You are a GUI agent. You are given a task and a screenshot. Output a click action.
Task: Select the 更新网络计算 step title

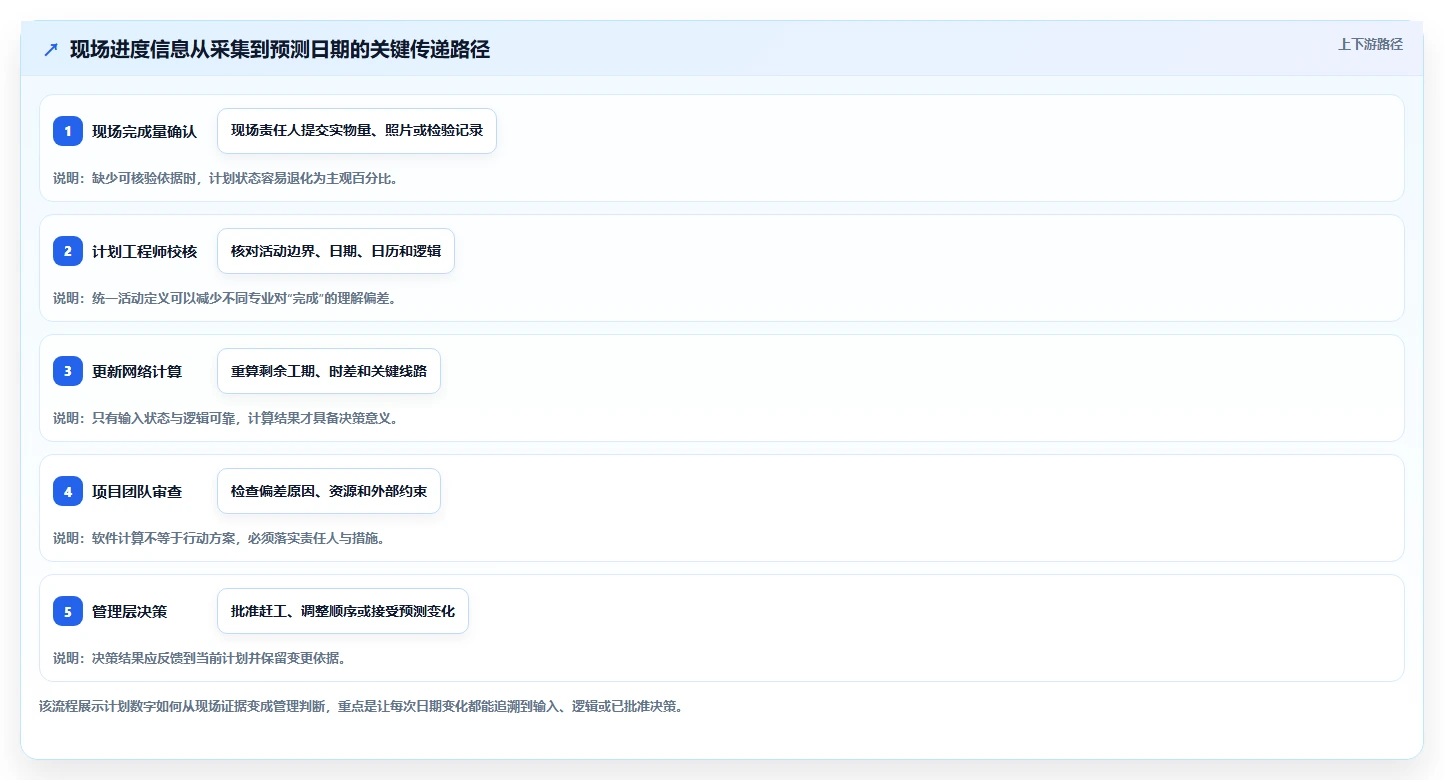(x=137, y=371)
